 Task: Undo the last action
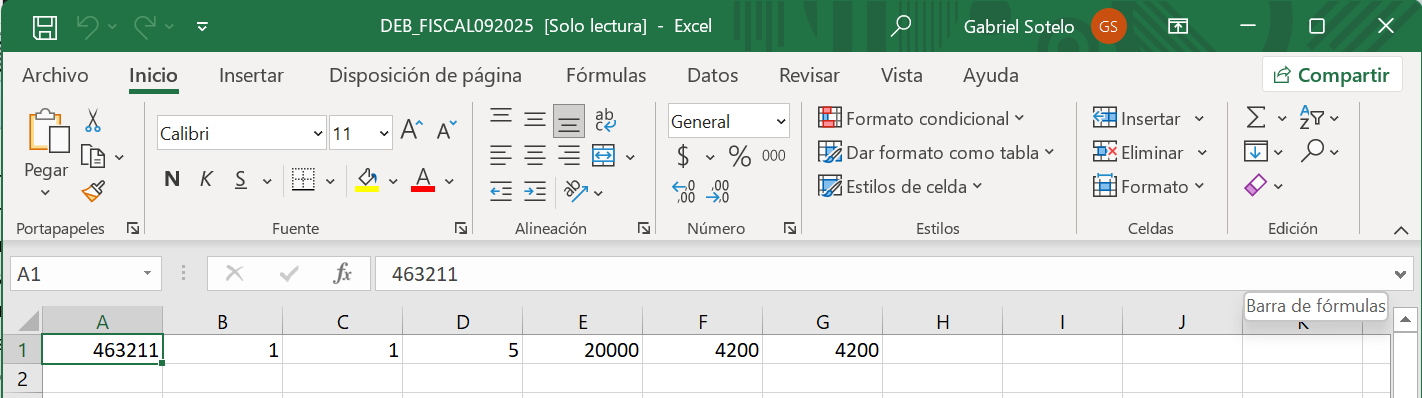click(89, 27)
